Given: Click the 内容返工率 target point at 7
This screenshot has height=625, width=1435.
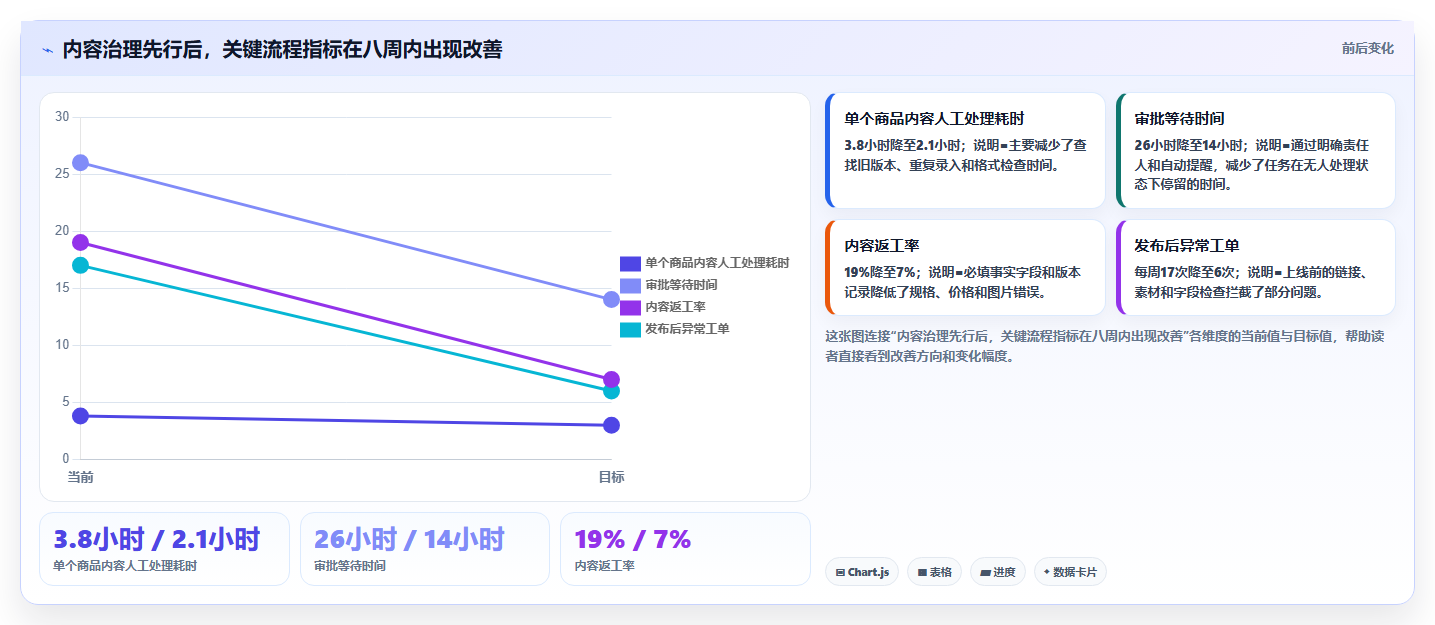Looking at the screenshot, I should (x=612, y=379).
